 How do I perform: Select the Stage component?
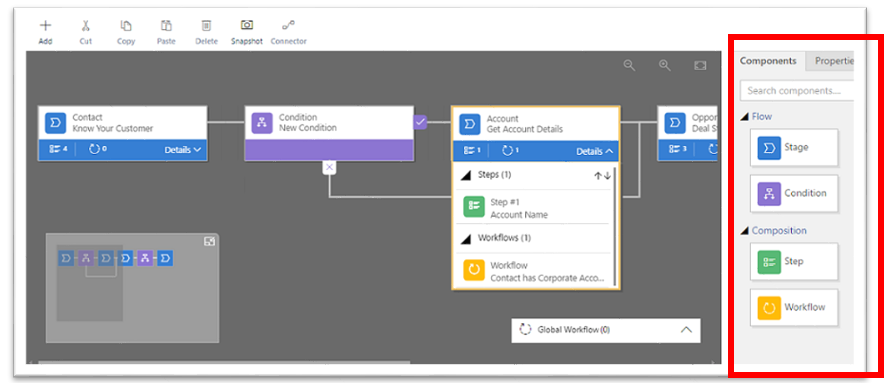794,148
